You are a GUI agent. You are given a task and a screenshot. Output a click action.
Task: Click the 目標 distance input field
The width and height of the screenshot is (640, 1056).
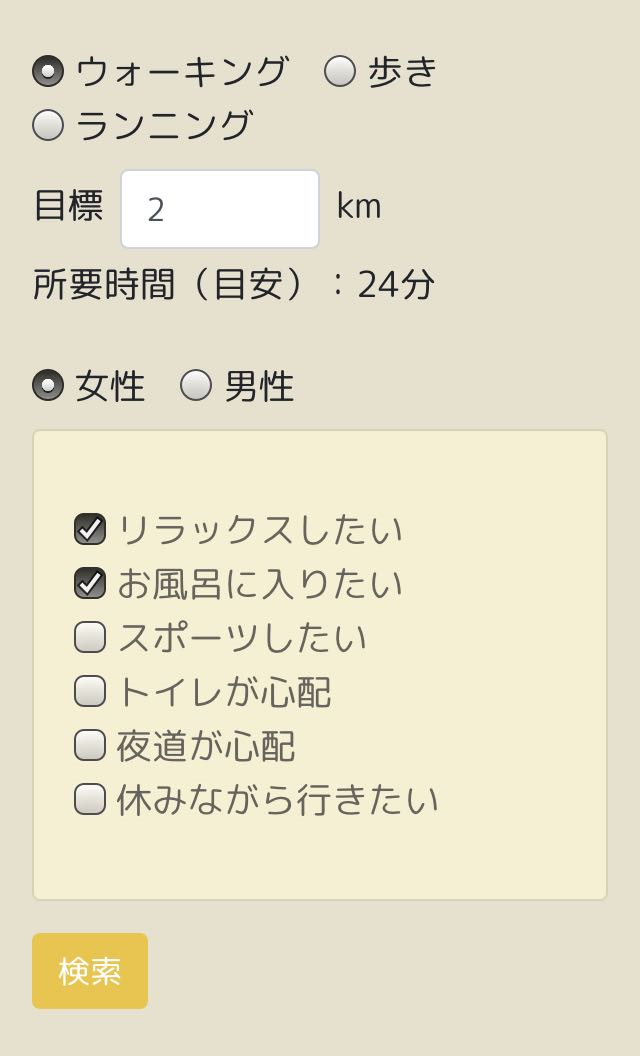220,209
